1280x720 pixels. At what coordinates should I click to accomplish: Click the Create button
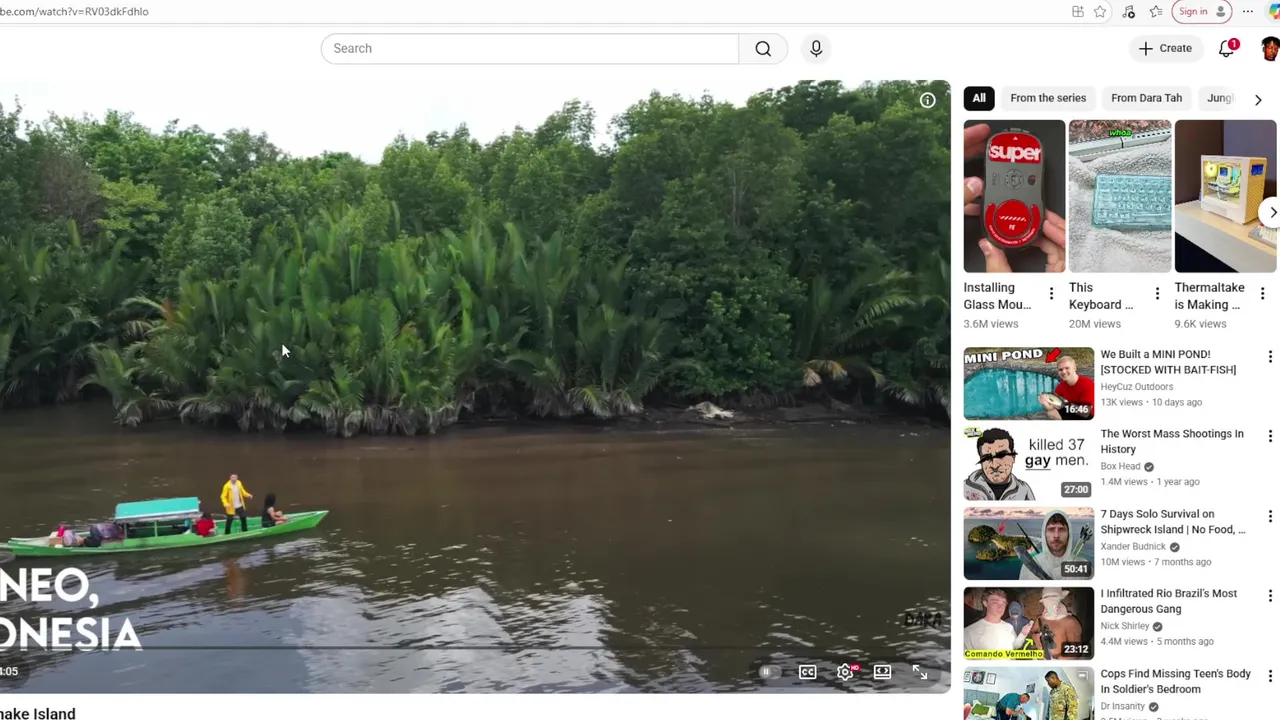[1165, 48]
